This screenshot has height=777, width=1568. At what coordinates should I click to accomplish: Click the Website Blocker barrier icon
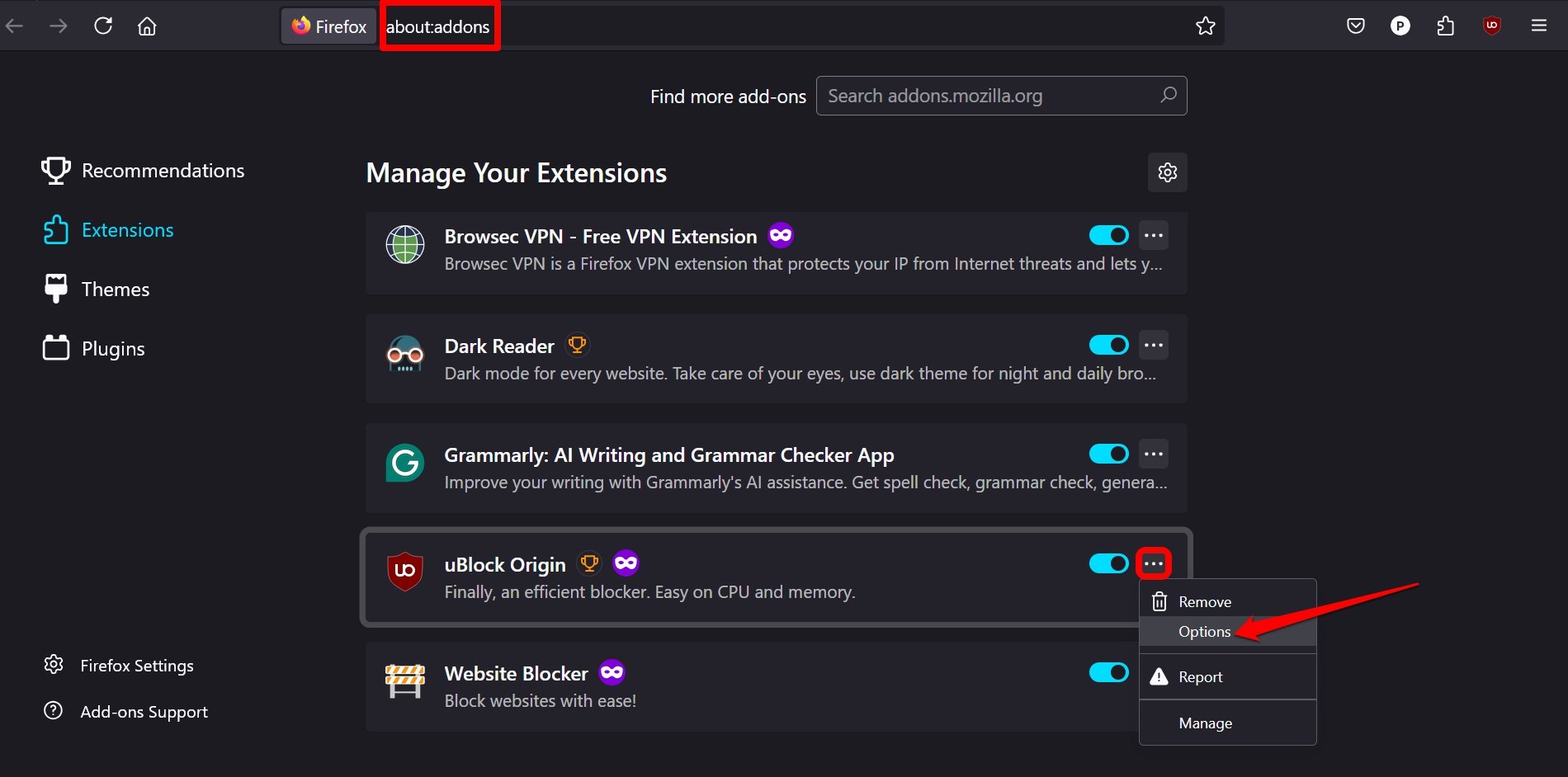[x=405, y=681]
